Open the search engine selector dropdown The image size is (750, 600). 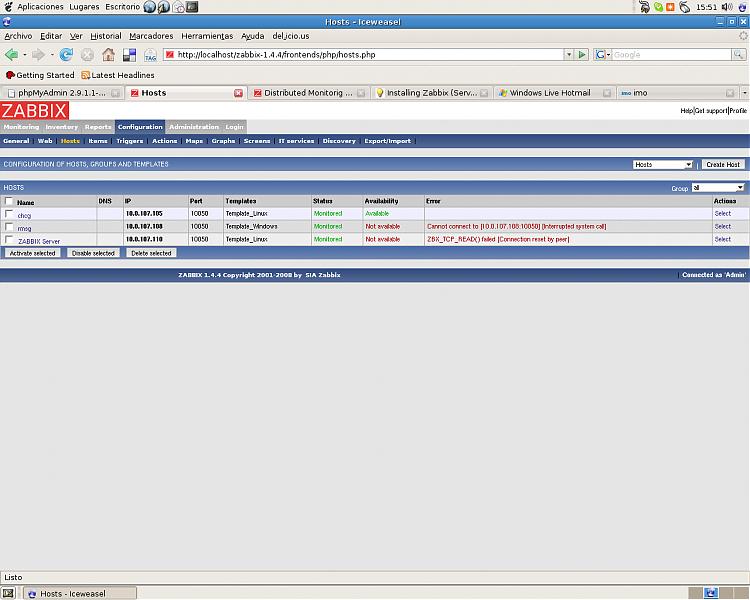point(603,55)
